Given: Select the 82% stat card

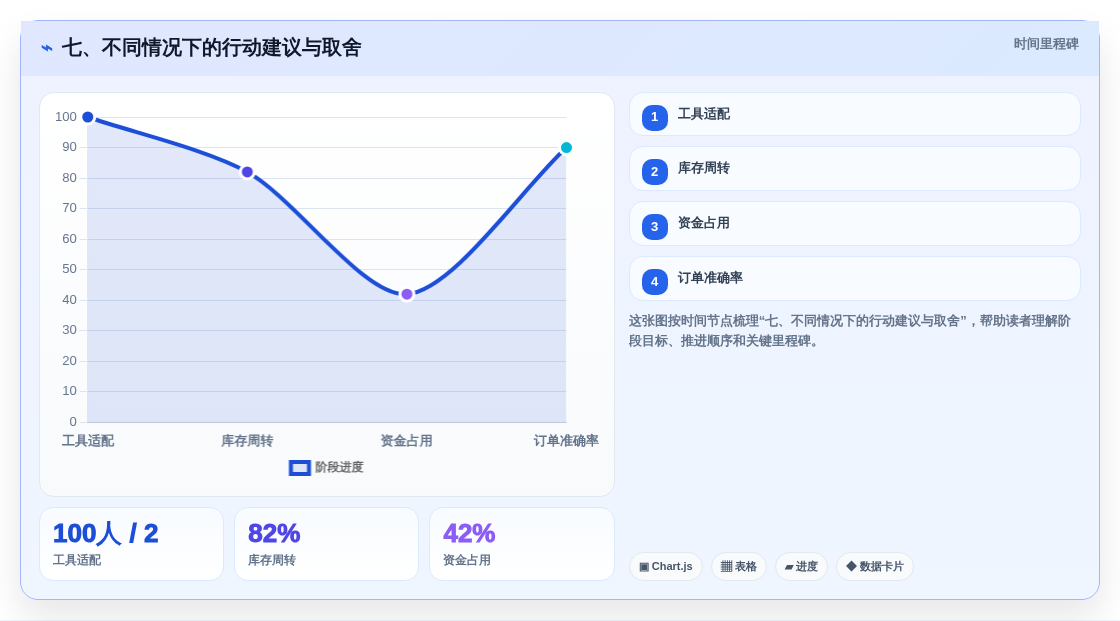Looking at the screenshot, I should pyautogui.click(x=326, y=544).
